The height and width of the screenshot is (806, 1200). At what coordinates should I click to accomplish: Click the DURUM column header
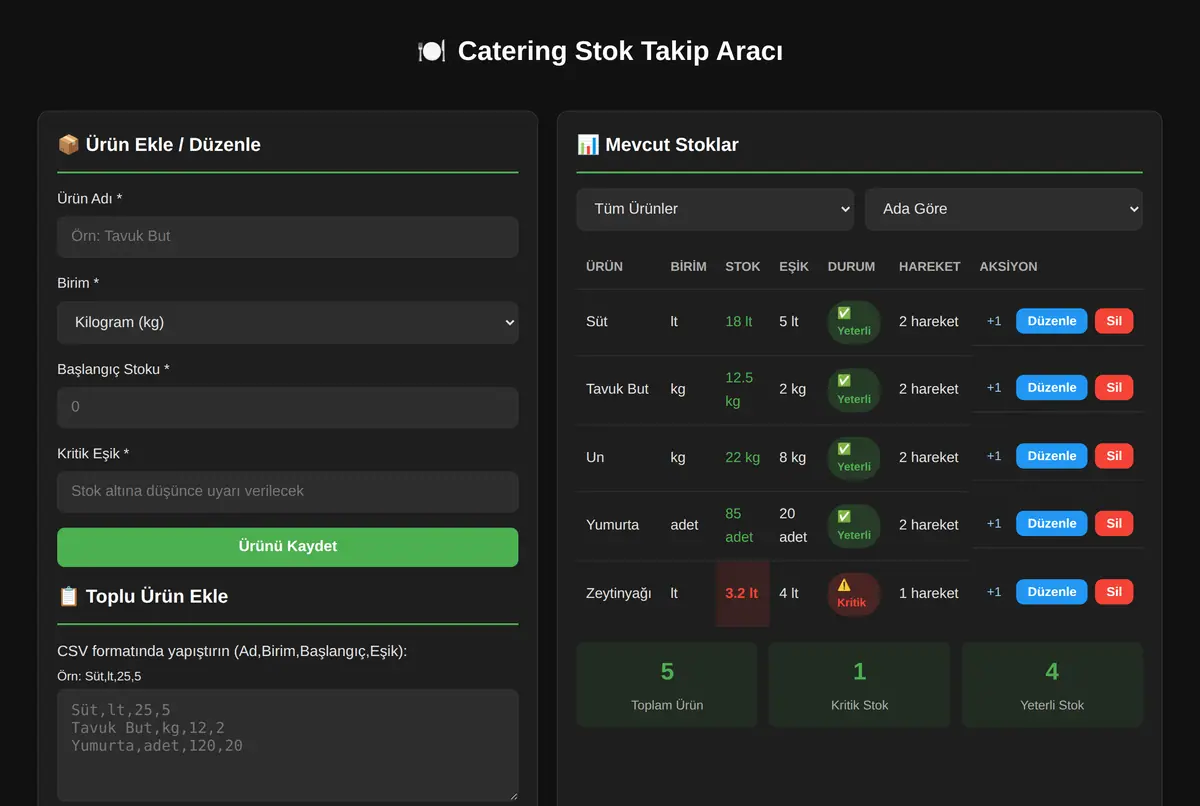851,267
